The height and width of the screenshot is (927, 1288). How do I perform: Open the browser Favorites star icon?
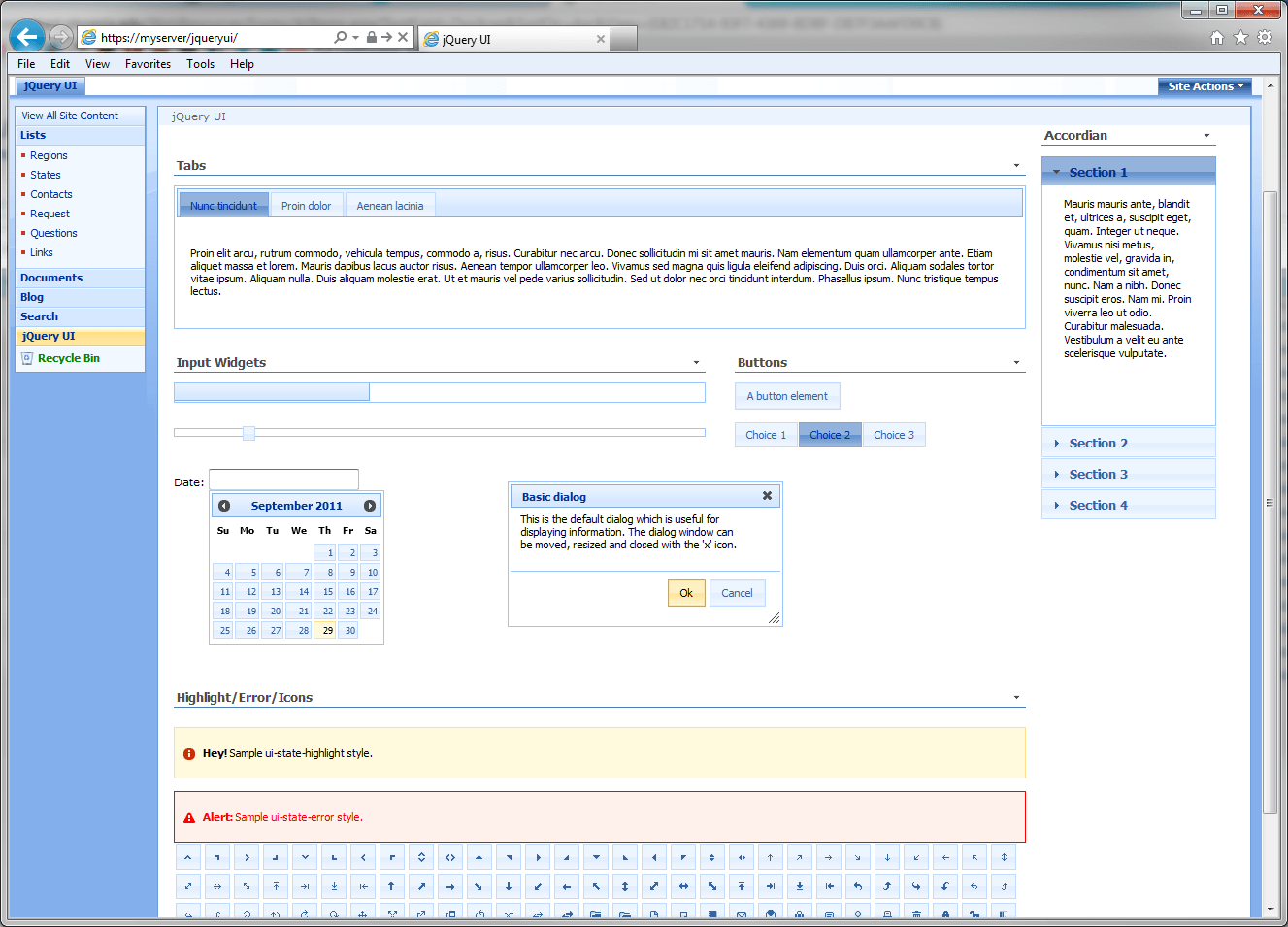pos(1240,38)
